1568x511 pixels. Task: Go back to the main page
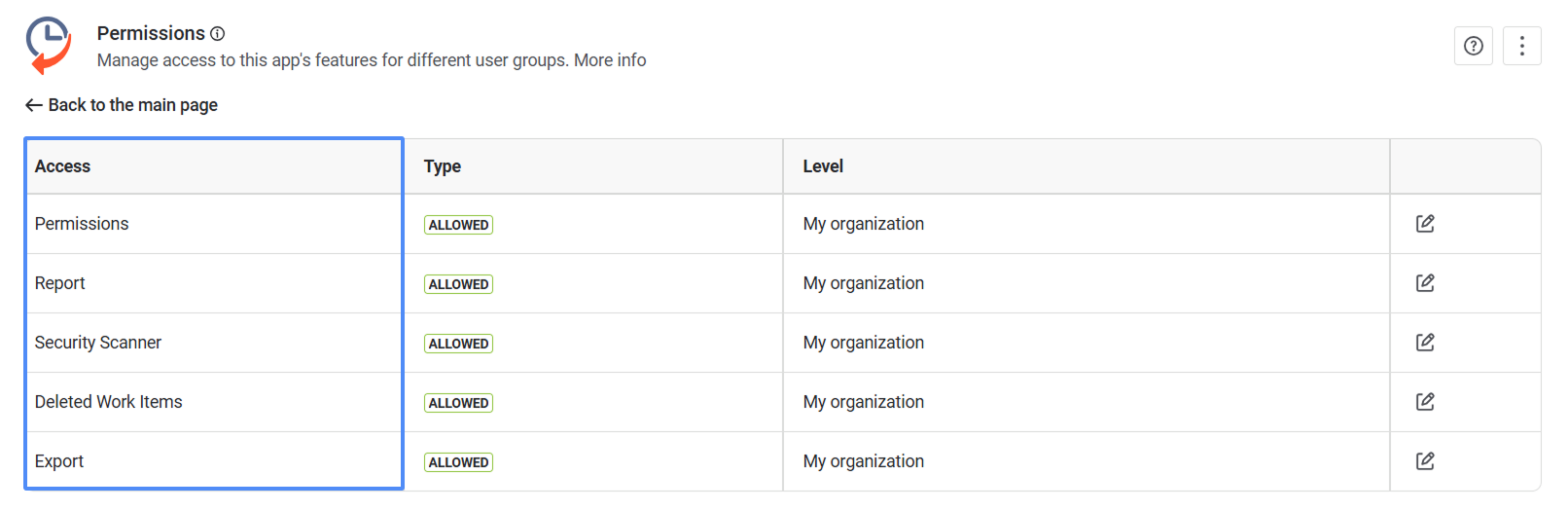click(122, 105)
